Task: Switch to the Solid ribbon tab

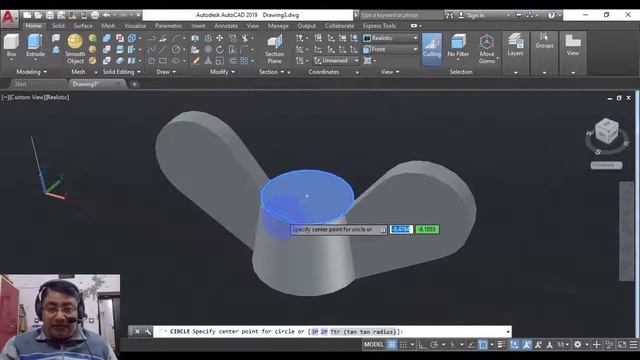Action: 58,26
